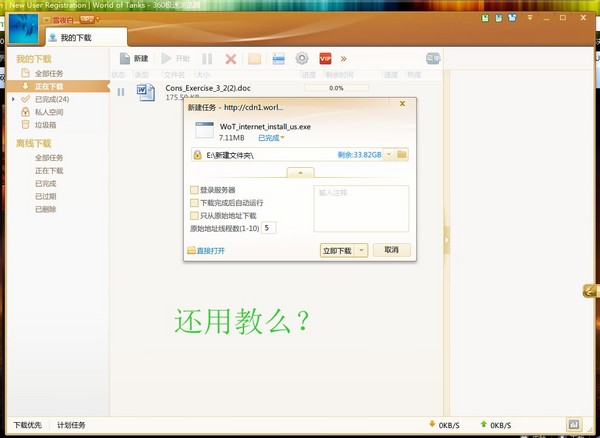Viewport: 600px width, 438px height.
Task: Click pause icon on Cons_Exercise row
Action: tap(121, 92)
